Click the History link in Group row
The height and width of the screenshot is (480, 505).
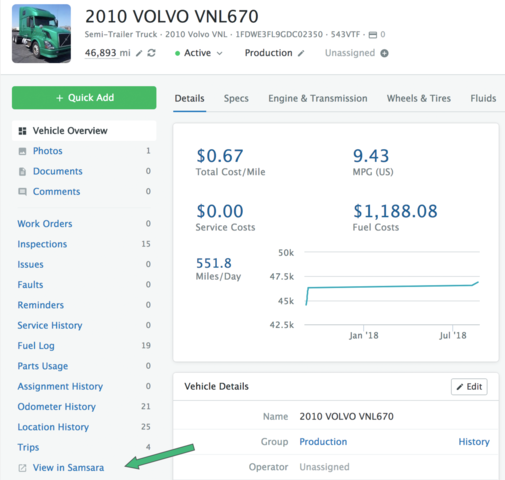pos(474,442)
